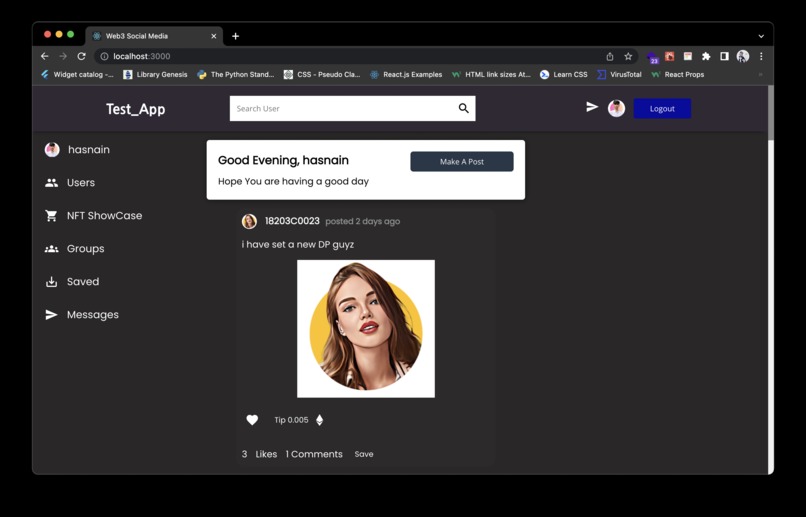Like the post with the heart icon

[252, 420]
